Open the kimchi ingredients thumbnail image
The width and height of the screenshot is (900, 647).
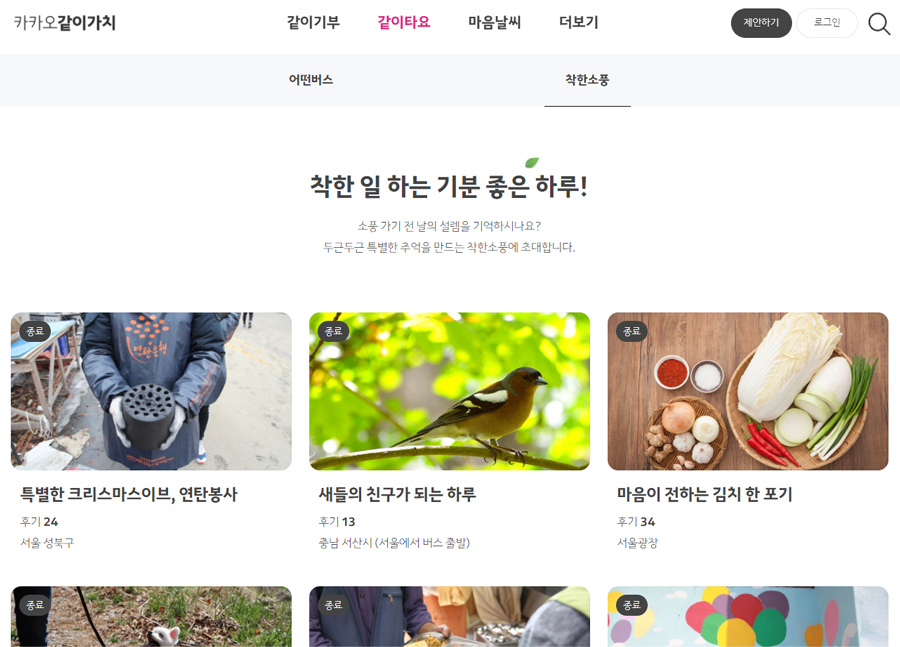748,392
